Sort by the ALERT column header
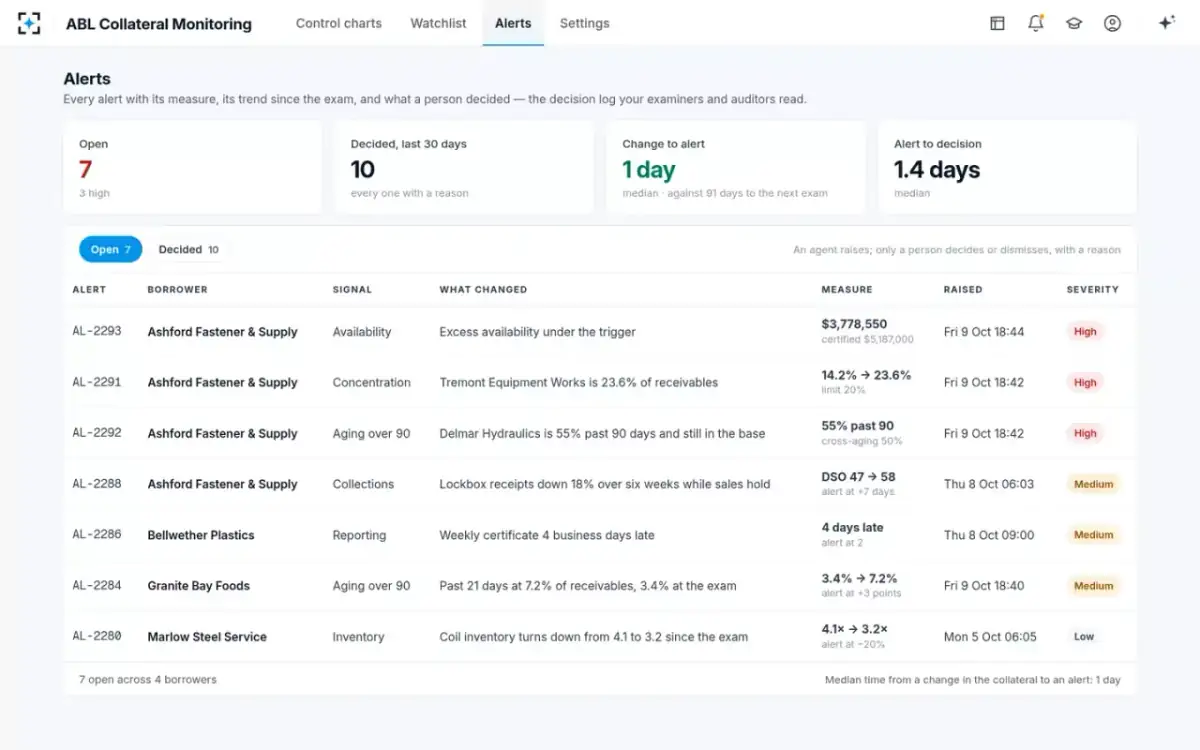Viewport: 1200px width, 750px height. (x=89, y=290)
